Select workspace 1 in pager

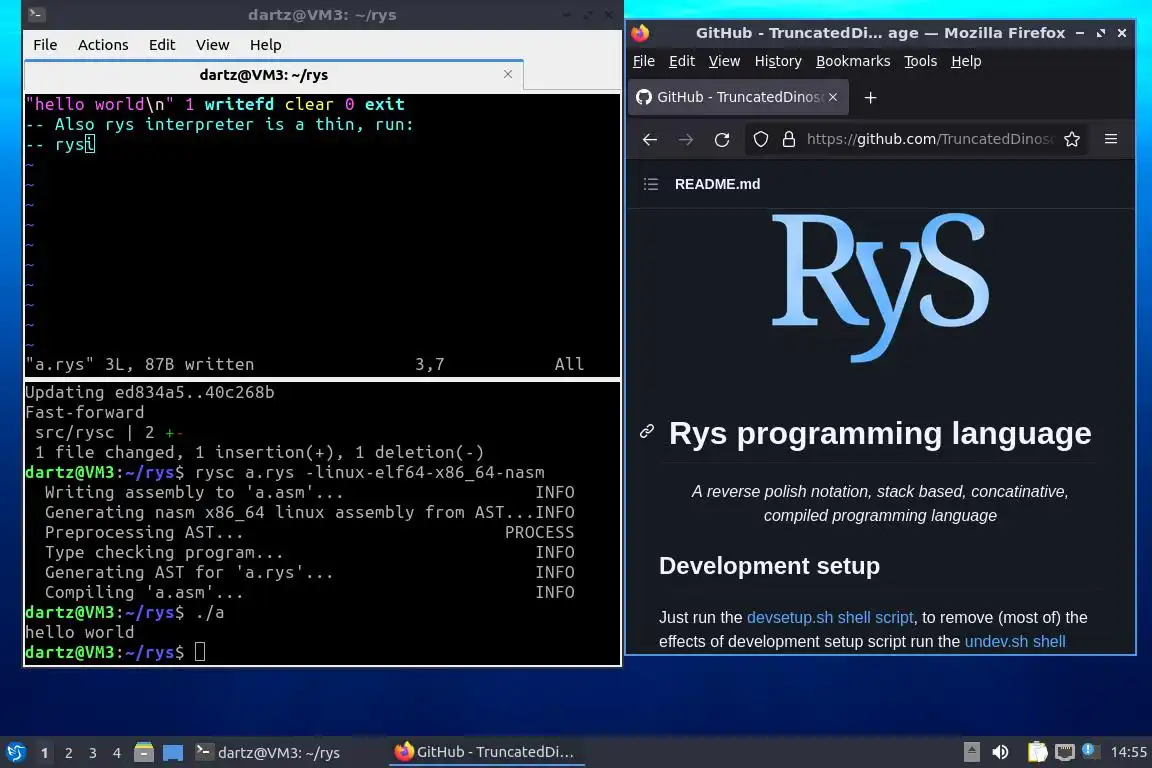[44, 753]
